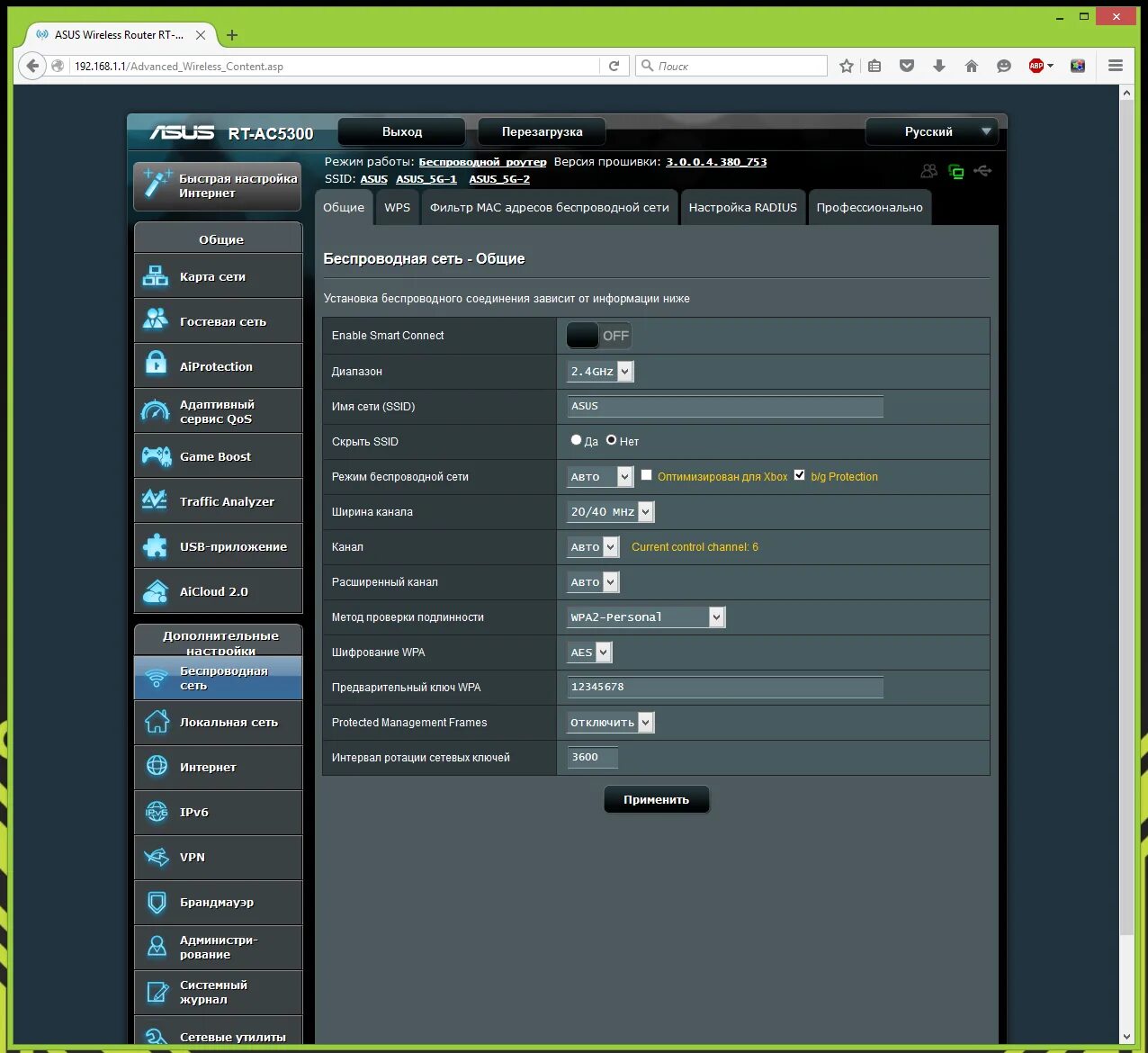
Task: Open Adblock Plus extension icon
Action: tap(1036, 66)
